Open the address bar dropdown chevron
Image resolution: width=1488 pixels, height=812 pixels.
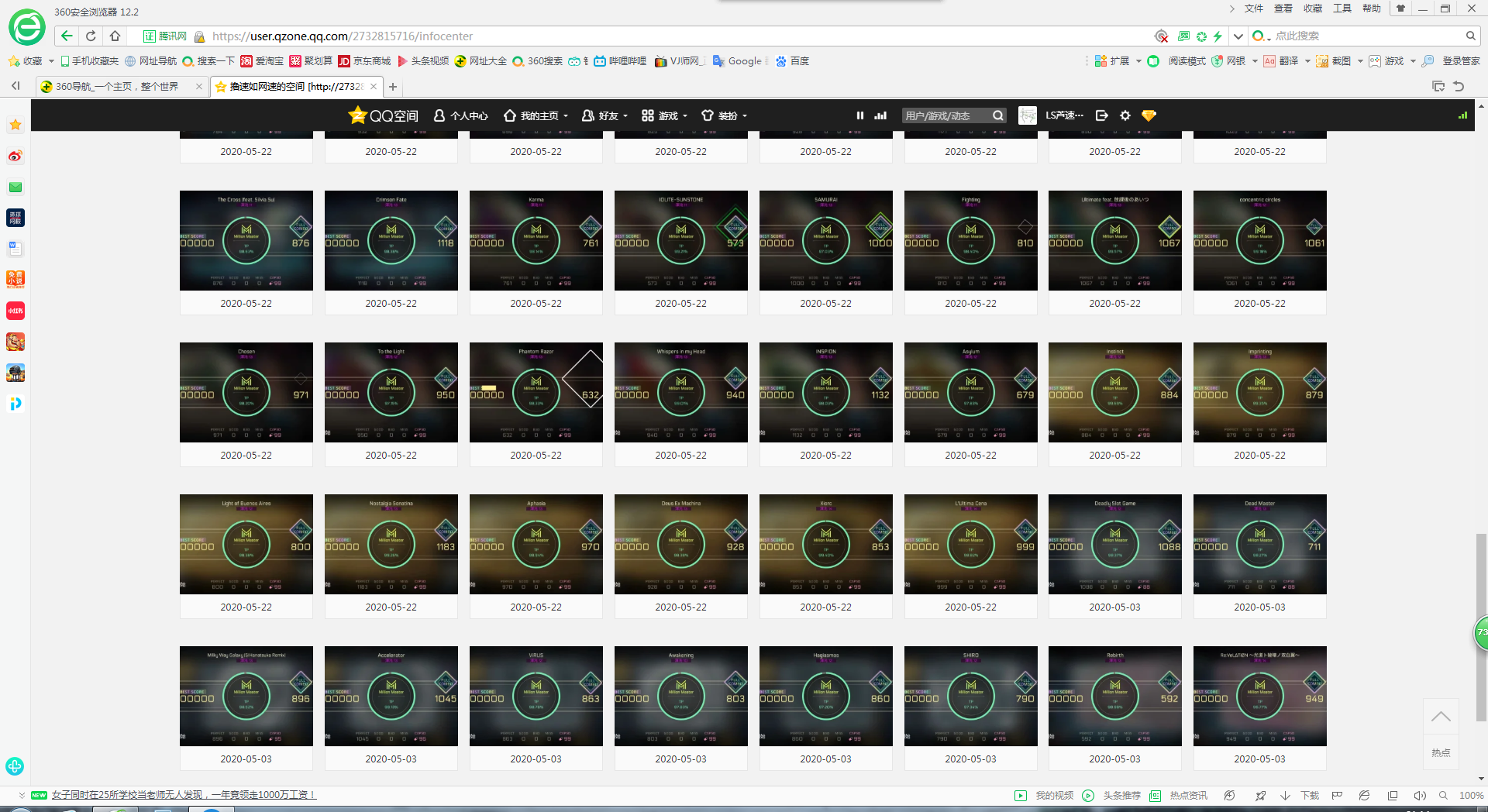pos(1238,36)
